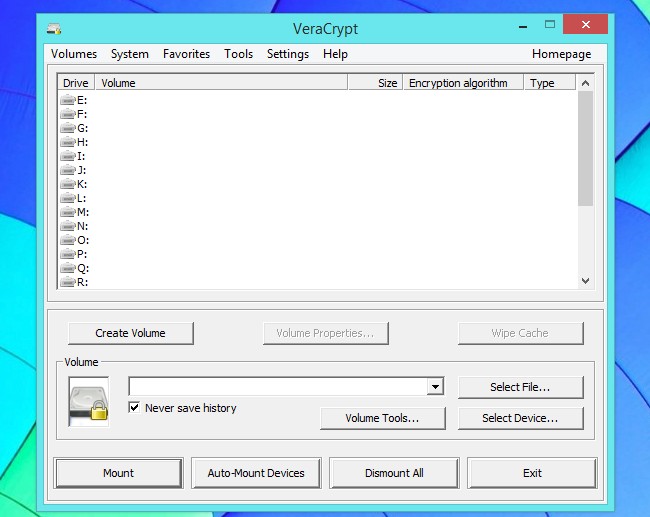Minimize the VeraCrypt window
This screenshot has height=517, width=650.
[523, 26]
